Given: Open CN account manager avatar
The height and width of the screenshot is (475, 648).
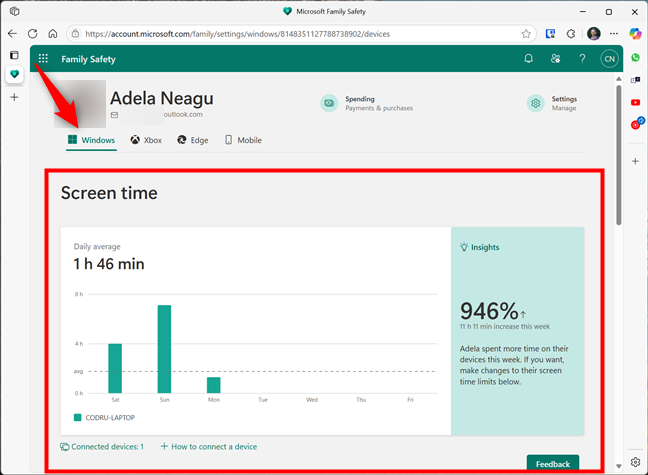Looking at the screenshot, I should (609, 59).
